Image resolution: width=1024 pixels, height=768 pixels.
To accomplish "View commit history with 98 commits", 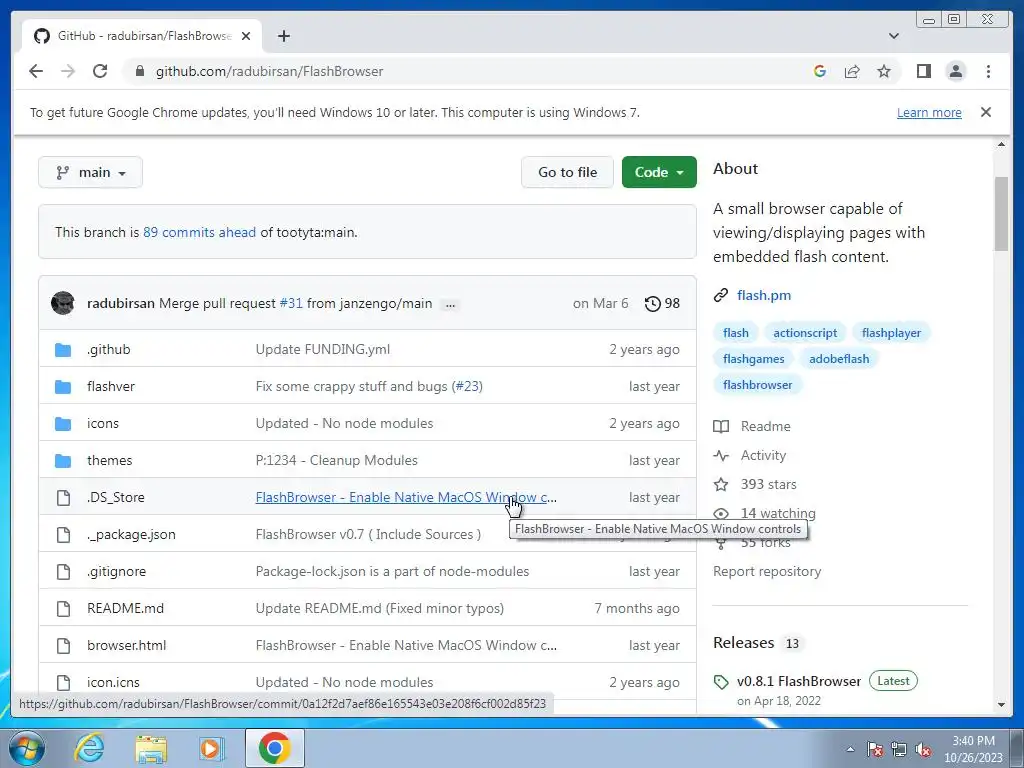I will coord(662,304).
